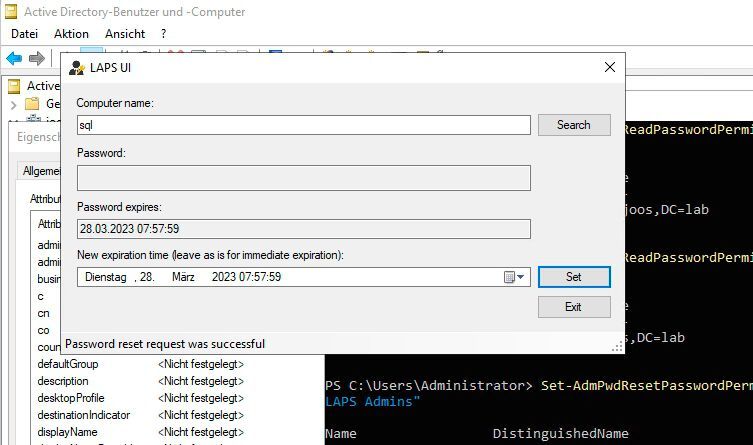
Task: Click the folder icon of the Ge node
Action: click(32, 104)
